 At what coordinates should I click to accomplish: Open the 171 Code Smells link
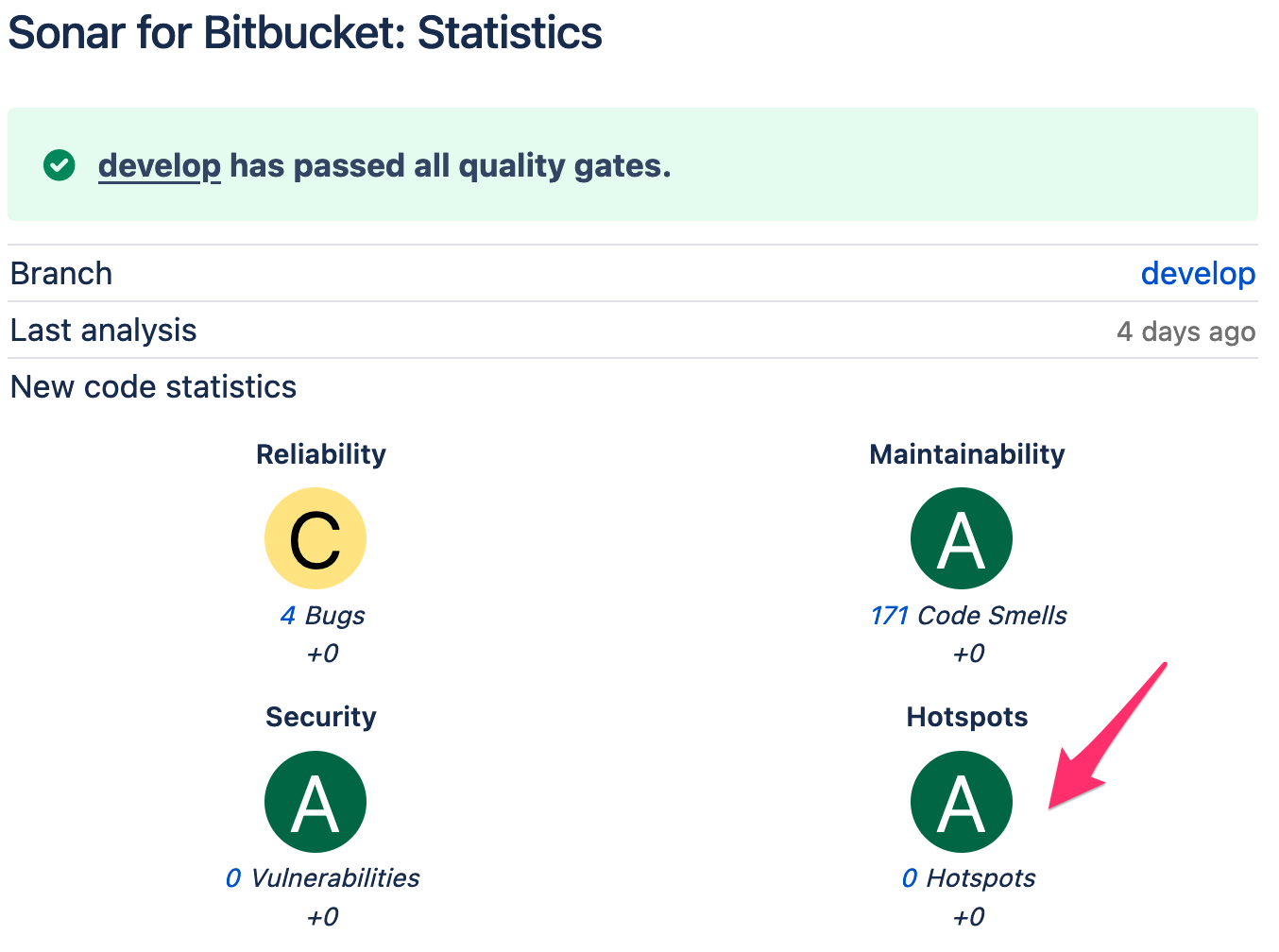coord(889,616)
